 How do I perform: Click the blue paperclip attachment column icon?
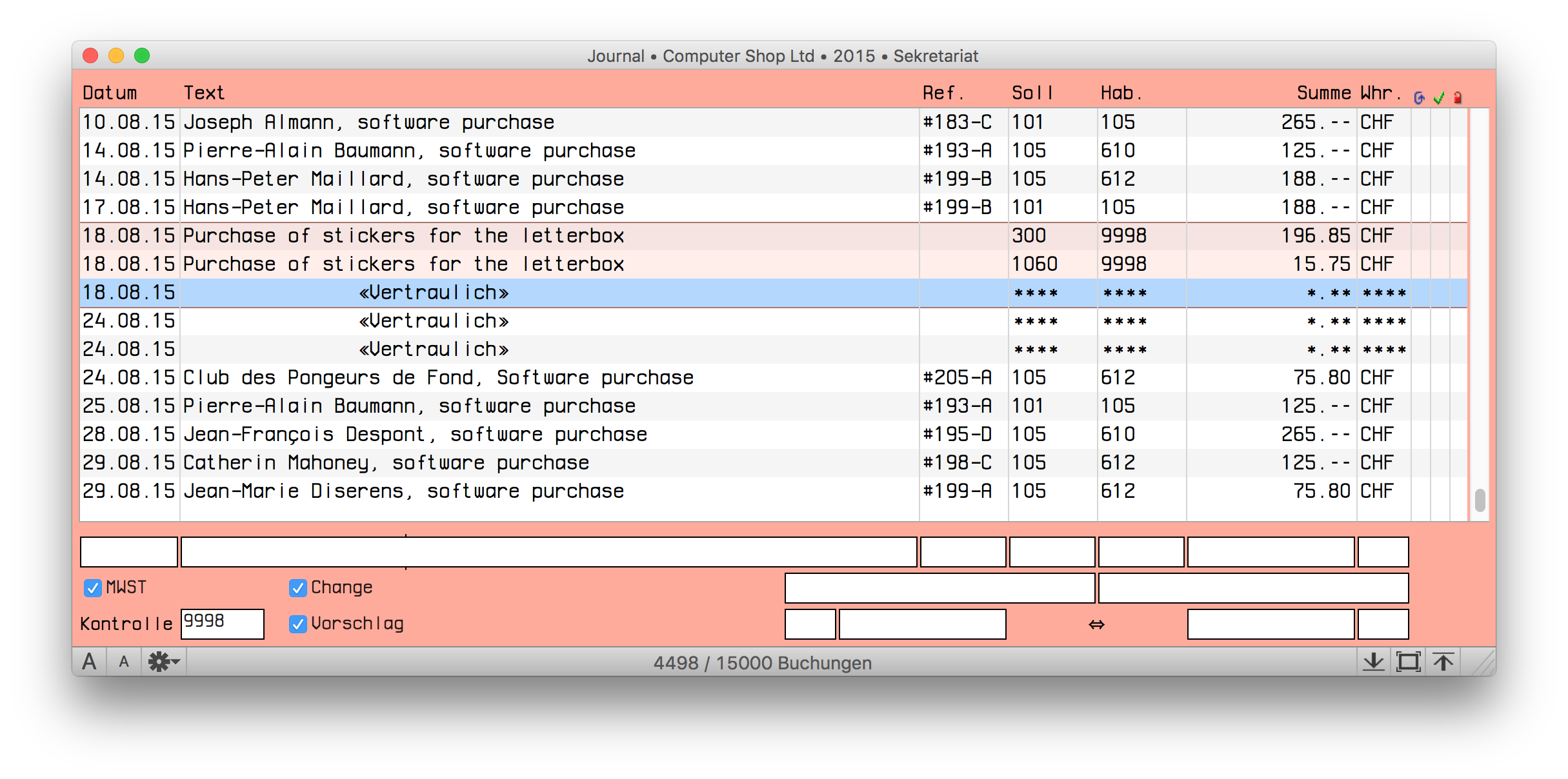coord(1420,97)
